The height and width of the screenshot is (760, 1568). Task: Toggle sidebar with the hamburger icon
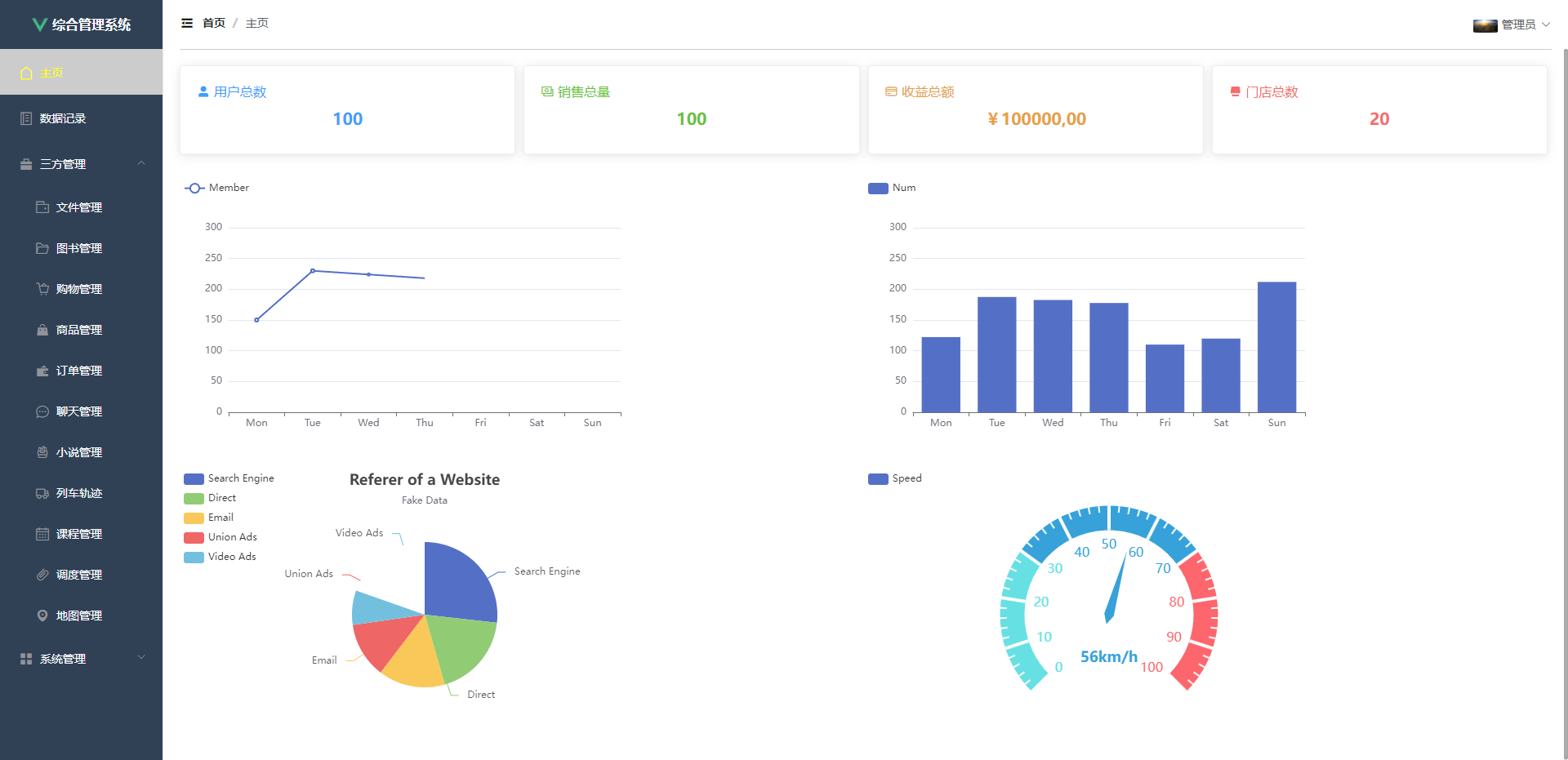tap(187, 23)
